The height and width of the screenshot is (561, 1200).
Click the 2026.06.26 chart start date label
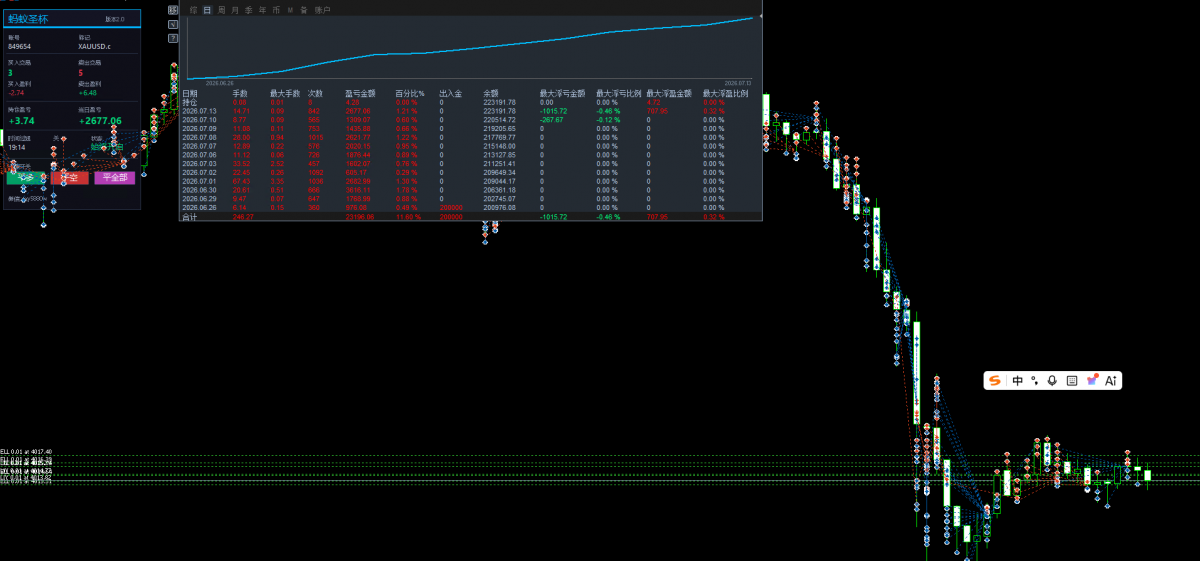coord(219,83)
